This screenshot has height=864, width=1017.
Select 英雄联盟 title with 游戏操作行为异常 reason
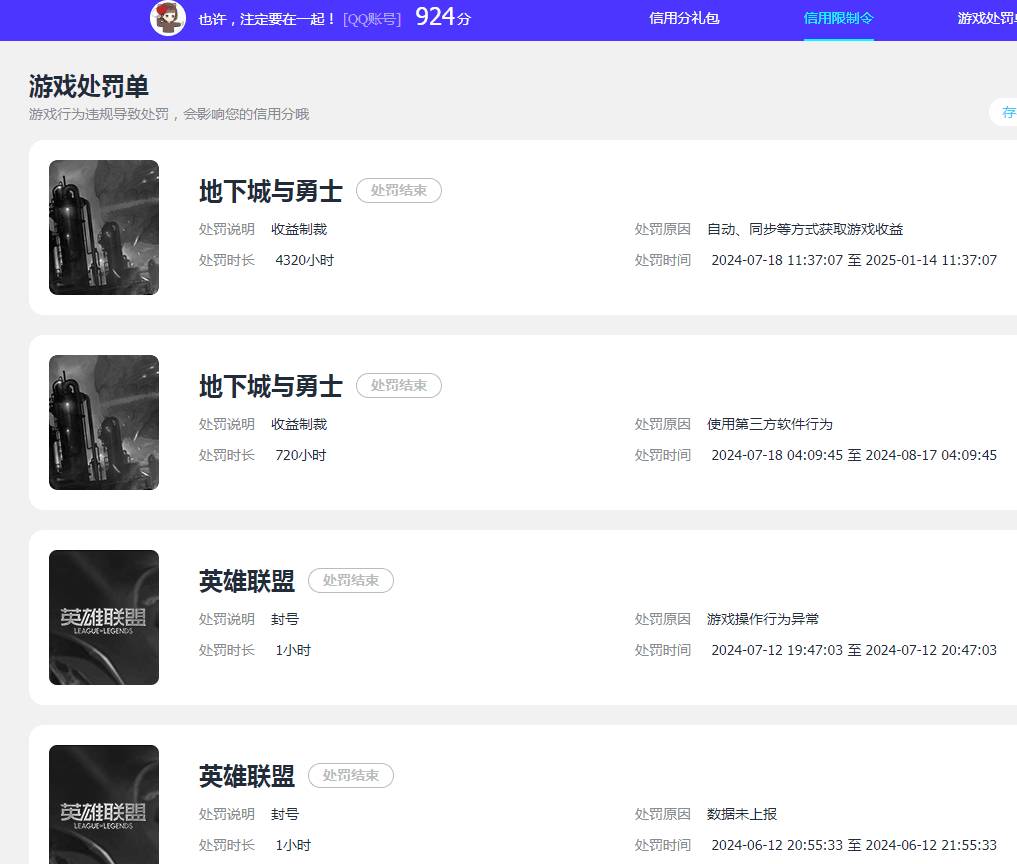tap(246, 581)
